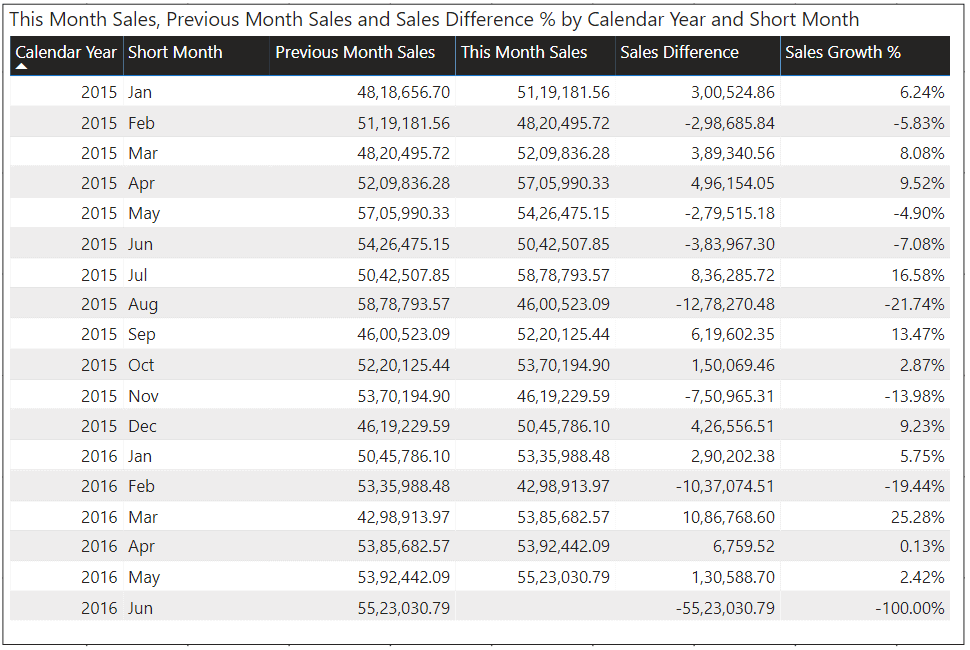The width and height of the screenshot is (970, 650).
Task: Click the empty This Month Sales cell for Jun 2016
Action: coord(535,608)
